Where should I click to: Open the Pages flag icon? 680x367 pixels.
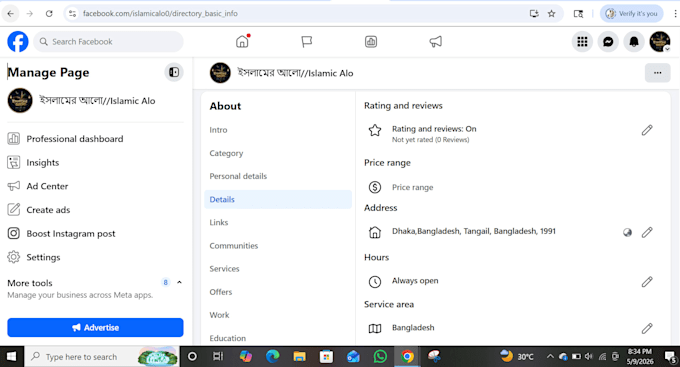307,42
